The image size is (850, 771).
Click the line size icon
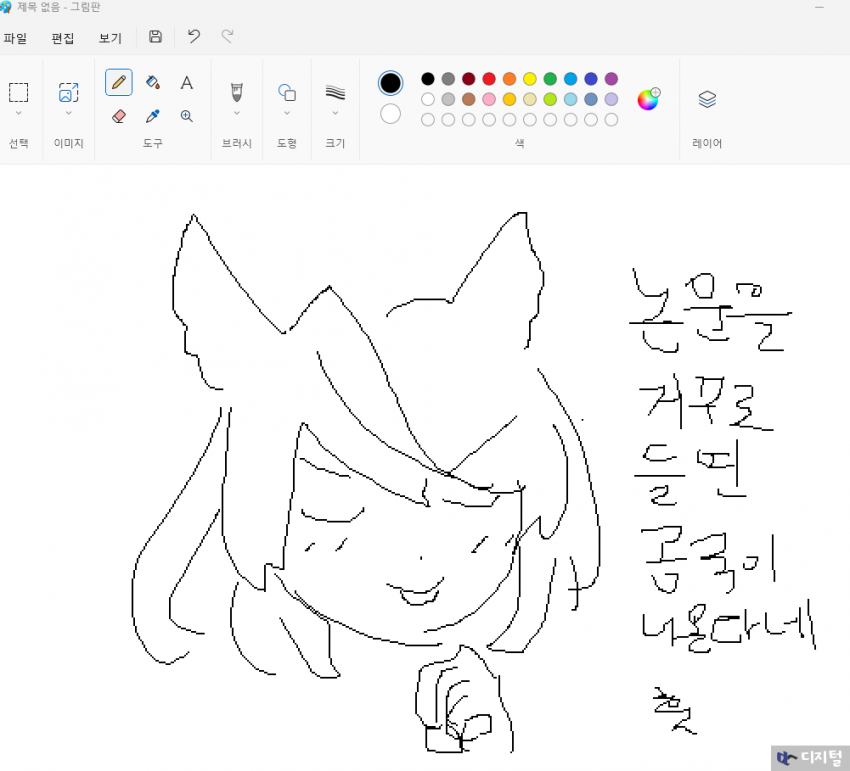click(x=335, y=92)
